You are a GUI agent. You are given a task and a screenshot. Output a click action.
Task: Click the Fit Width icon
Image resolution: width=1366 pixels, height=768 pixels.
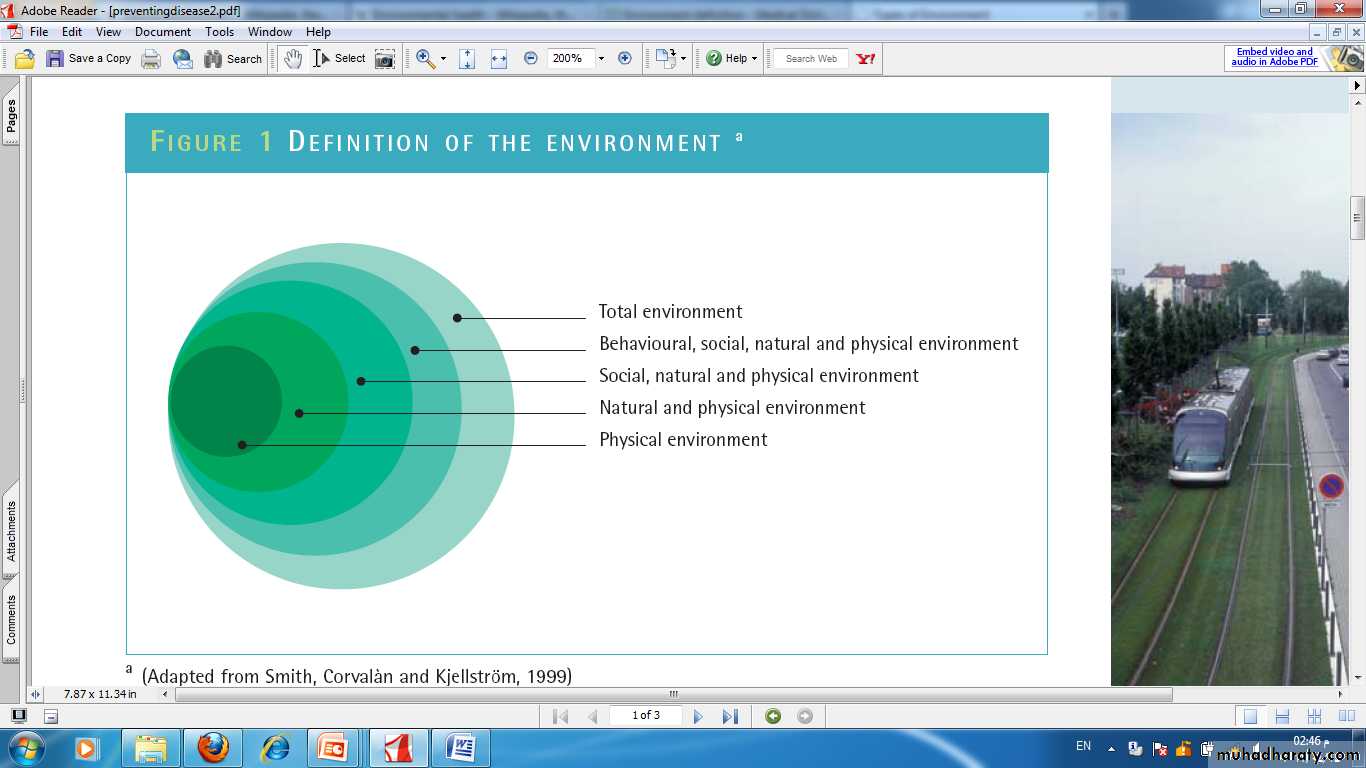tap(498, 59)
